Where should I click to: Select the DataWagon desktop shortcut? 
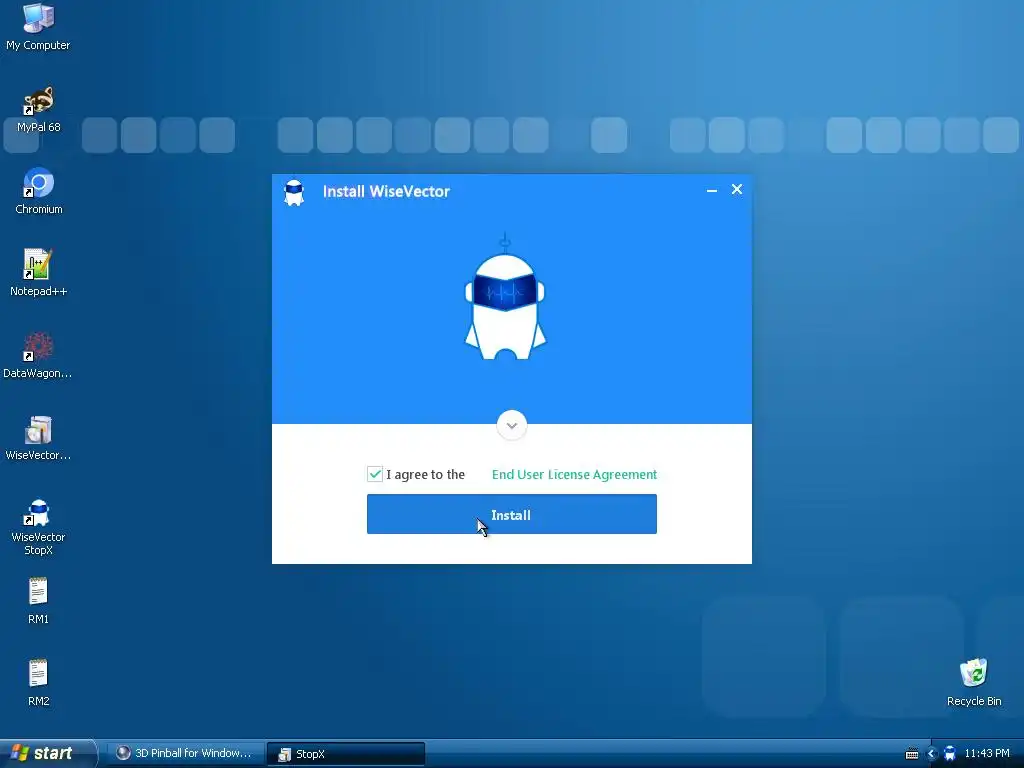37,355
